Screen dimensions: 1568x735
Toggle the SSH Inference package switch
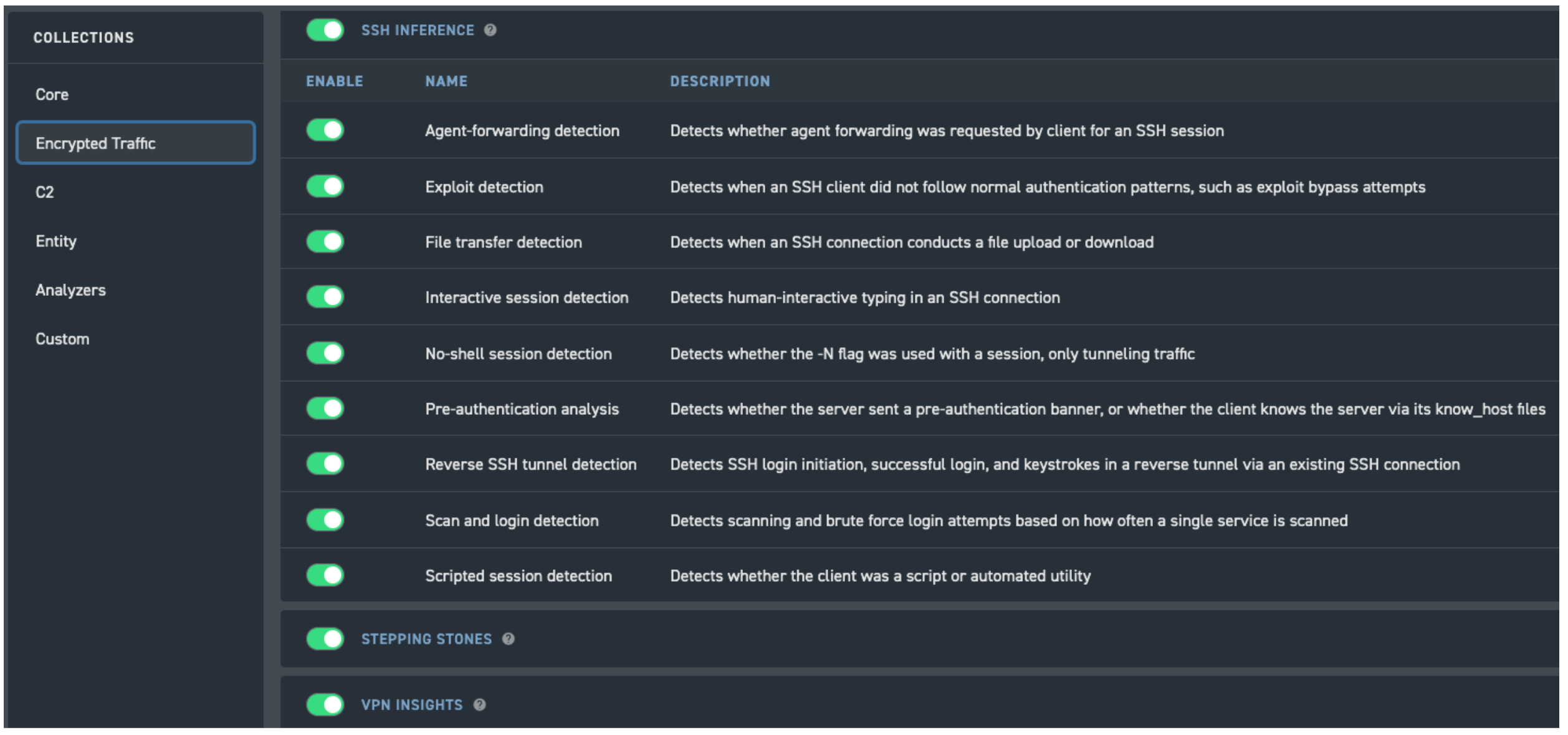pos(325,30)
